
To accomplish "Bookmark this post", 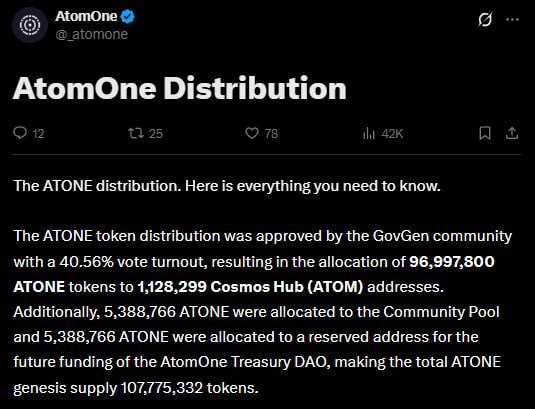I will 485,133.
